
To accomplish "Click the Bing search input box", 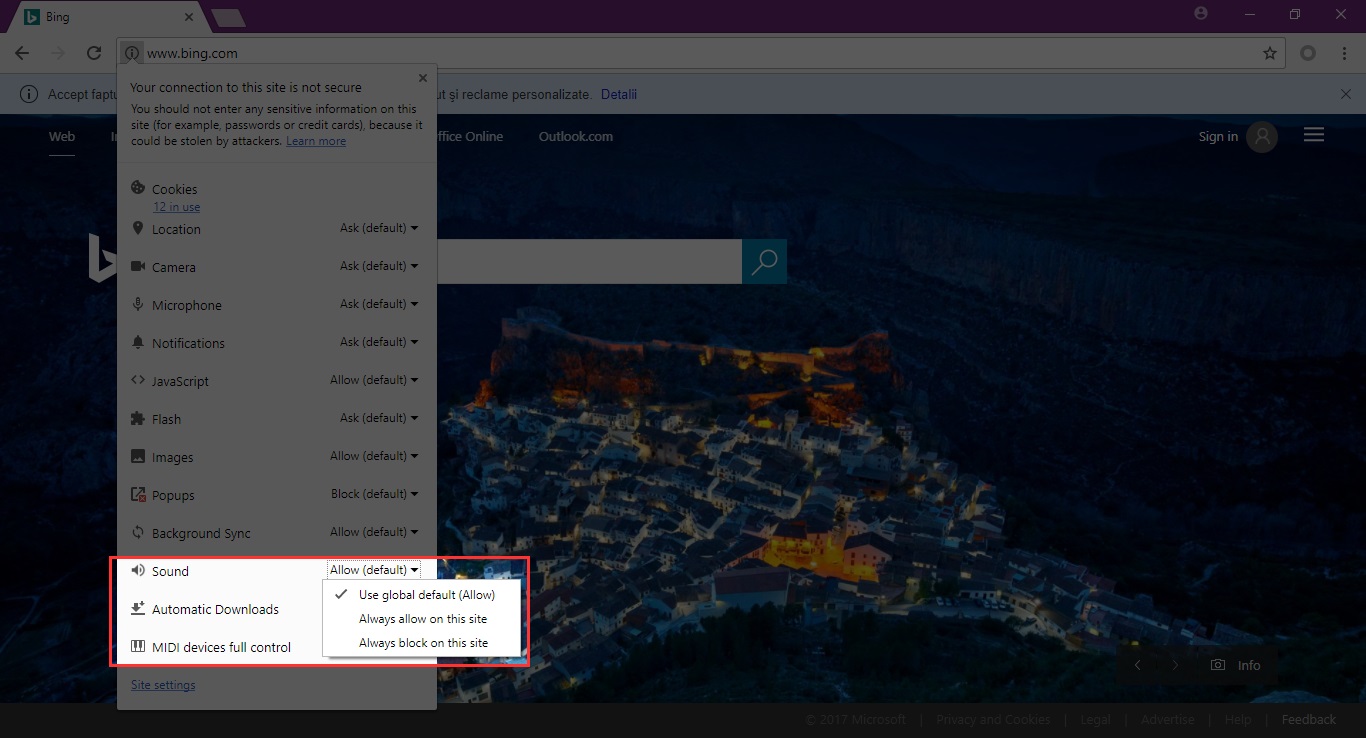I will (590, 262).
